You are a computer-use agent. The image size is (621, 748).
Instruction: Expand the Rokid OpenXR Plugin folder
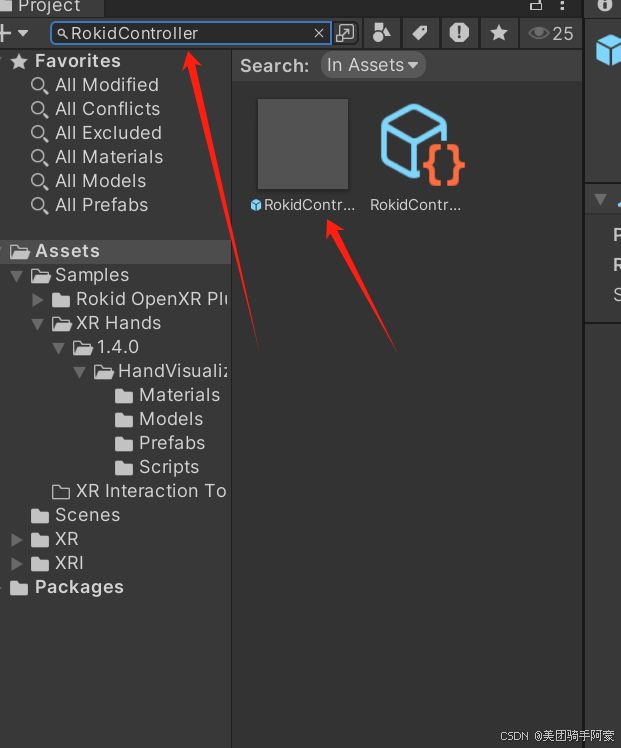37,300
